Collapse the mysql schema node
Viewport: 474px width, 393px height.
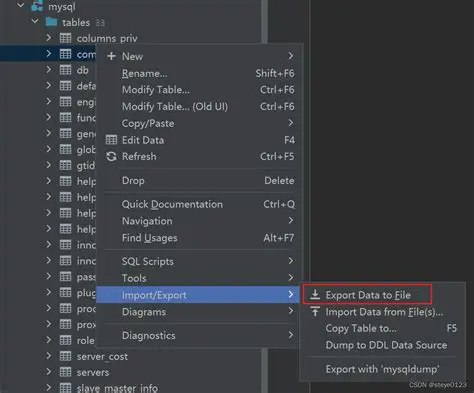click(21, 6)
